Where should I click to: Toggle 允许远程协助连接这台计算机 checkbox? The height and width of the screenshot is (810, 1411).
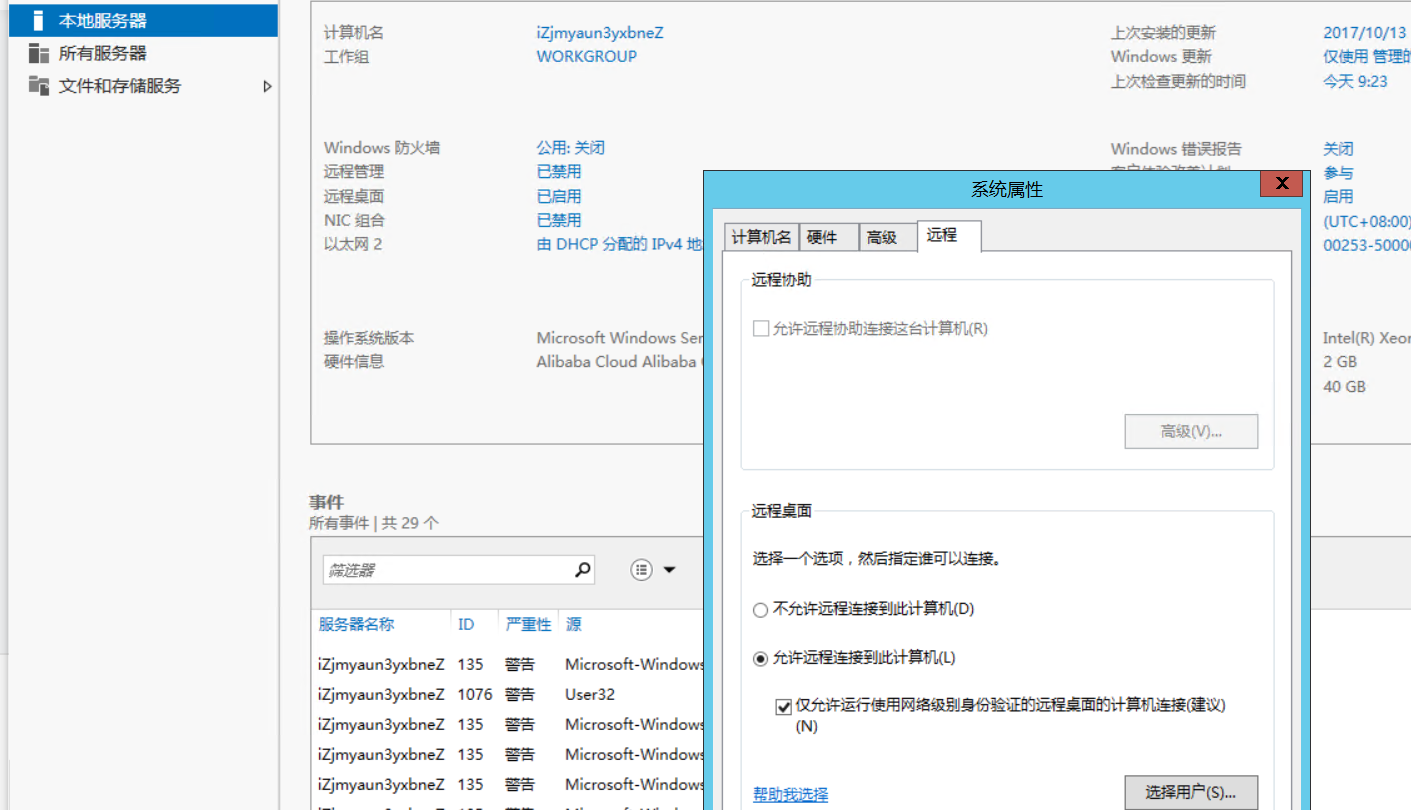point(761,329)
